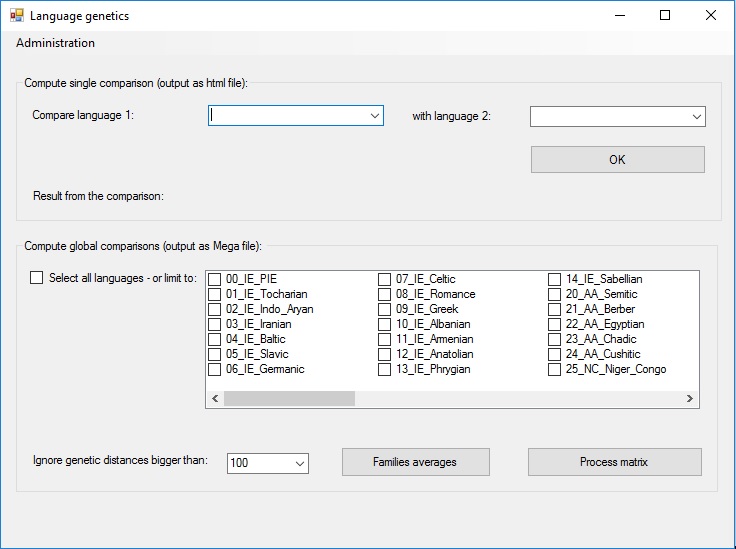
Task: Enable the 11_IE_Armenian checkbox
Action: [x=384, y=339]
